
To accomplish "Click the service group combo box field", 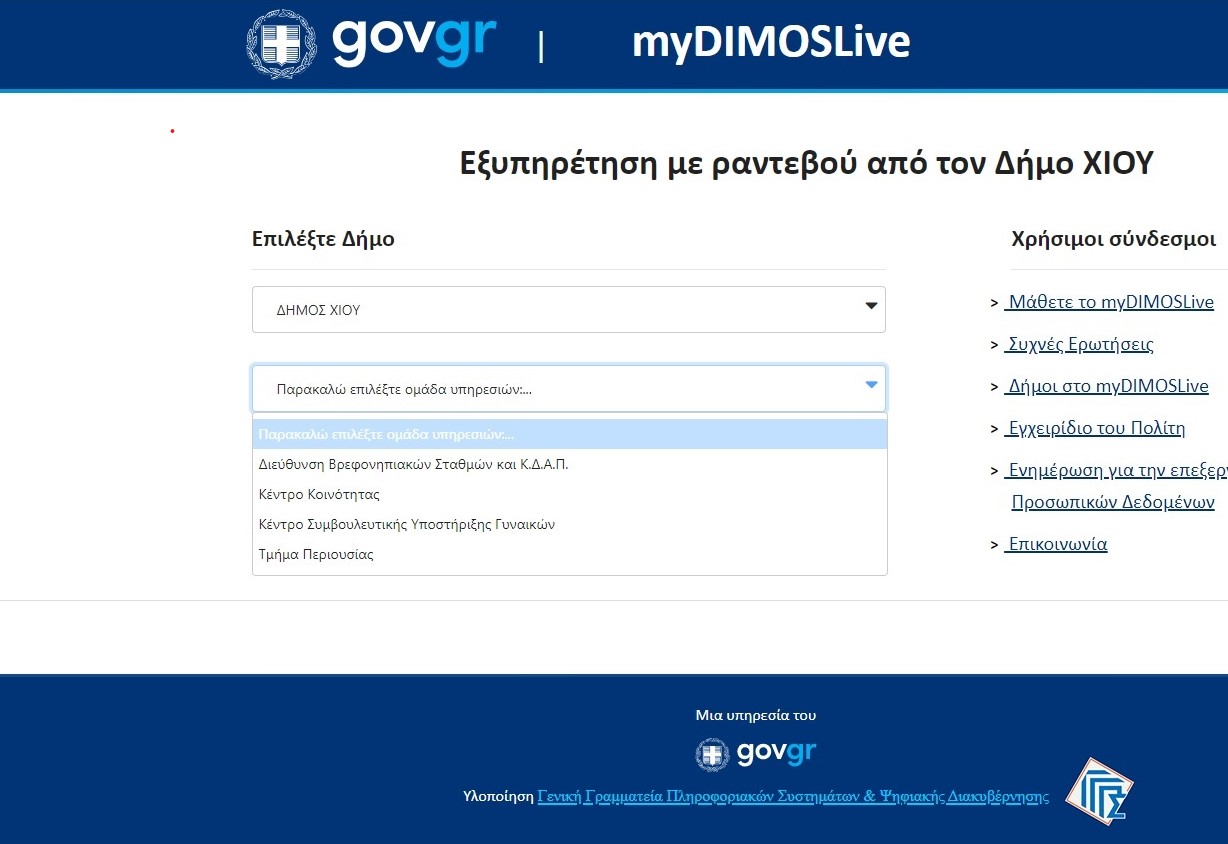I will click(x=569, y=388).
